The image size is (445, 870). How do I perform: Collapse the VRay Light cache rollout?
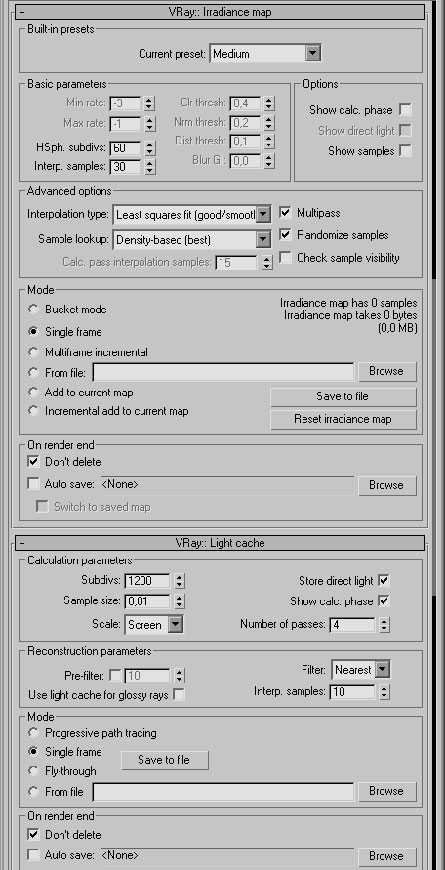(x=220, y=543)
